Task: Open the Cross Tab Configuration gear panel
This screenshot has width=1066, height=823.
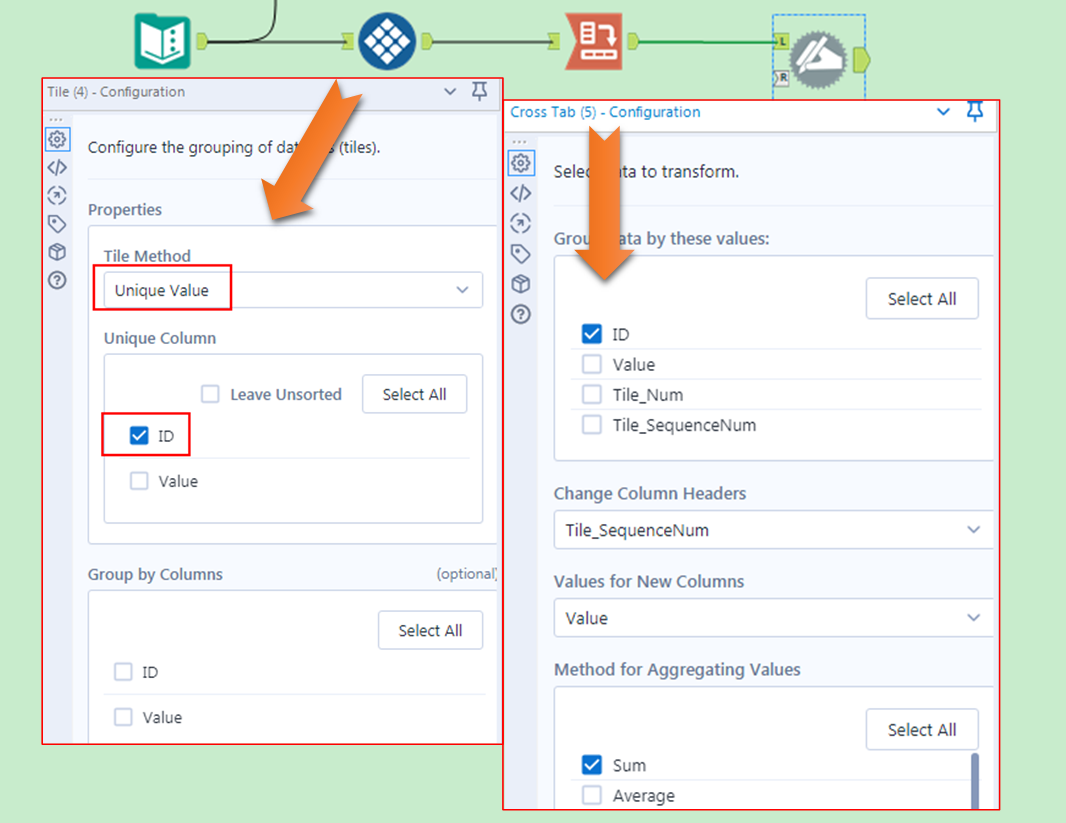Action: pyautogui.click(x=521, y=162)
